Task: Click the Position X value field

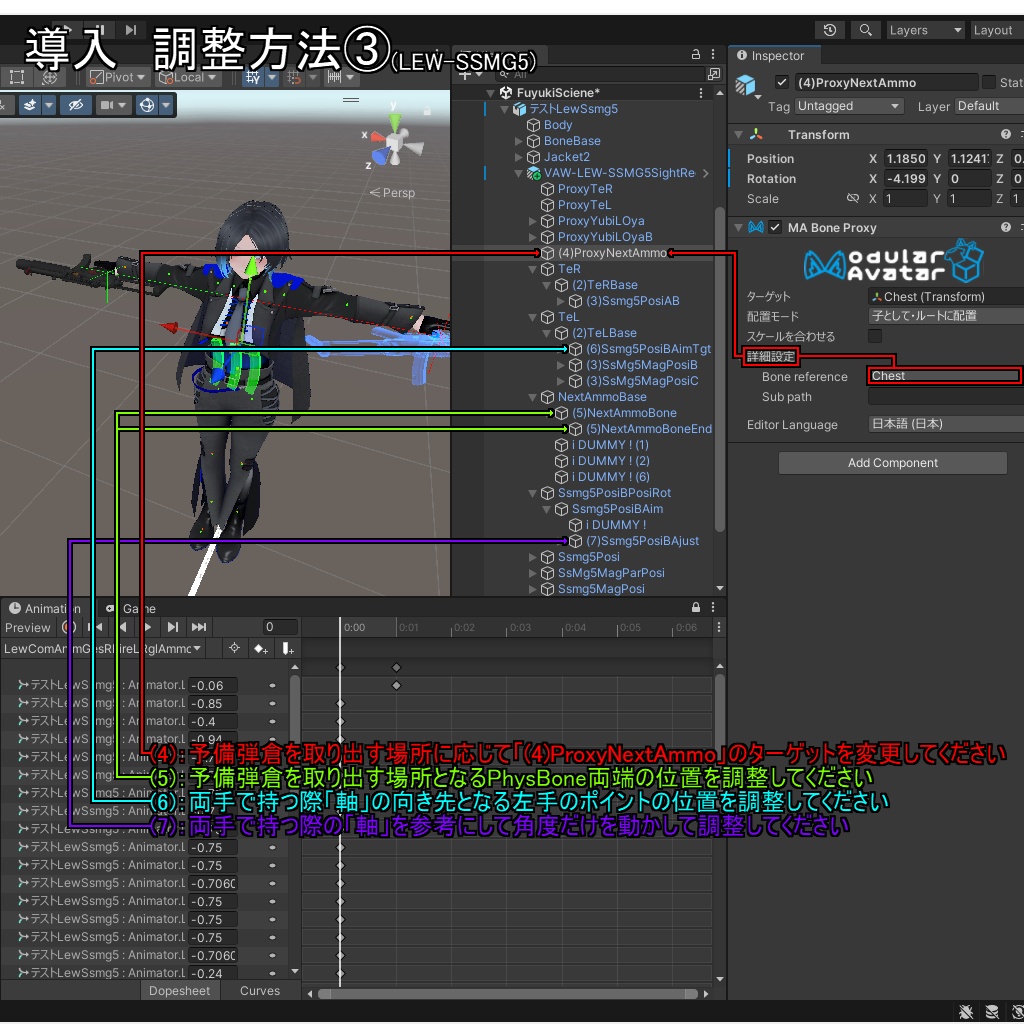Action: click(x=905, y=159)
